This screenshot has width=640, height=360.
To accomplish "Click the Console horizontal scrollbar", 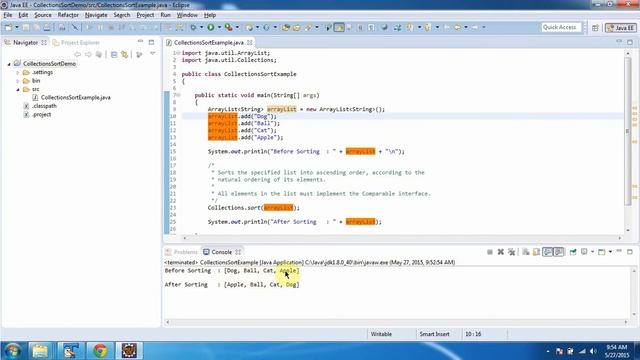I will (396, 322).
